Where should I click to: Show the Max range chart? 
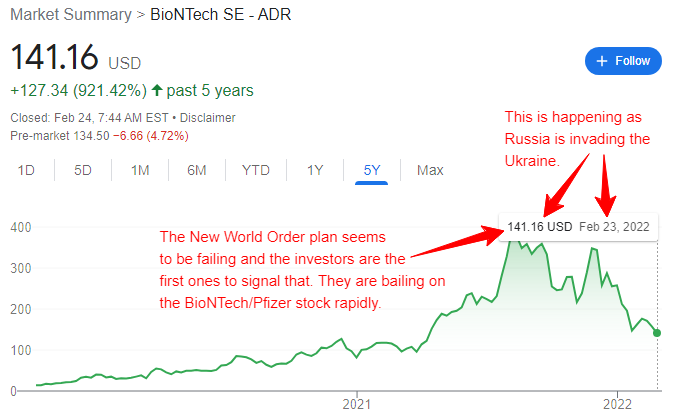[430, 170]
